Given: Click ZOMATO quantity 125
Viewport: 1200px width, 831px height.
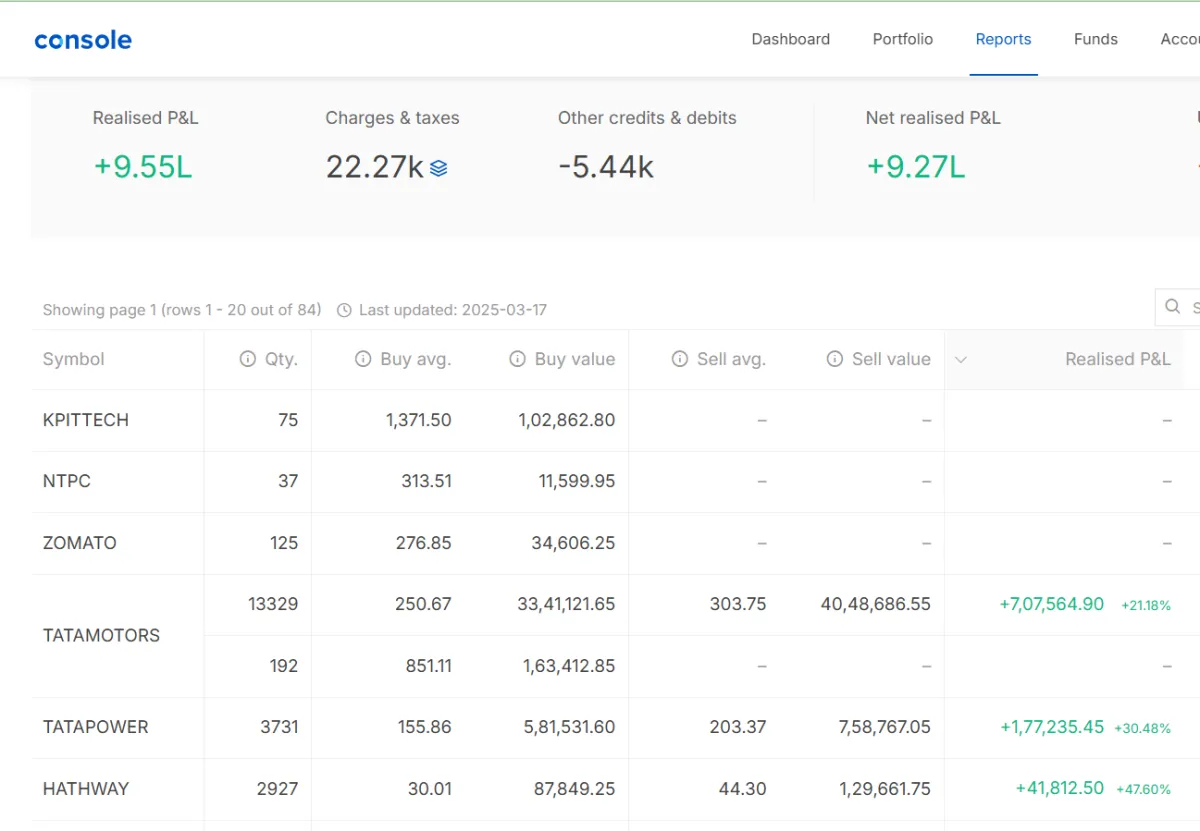Looking at the screenshot, I should [284, 543].
